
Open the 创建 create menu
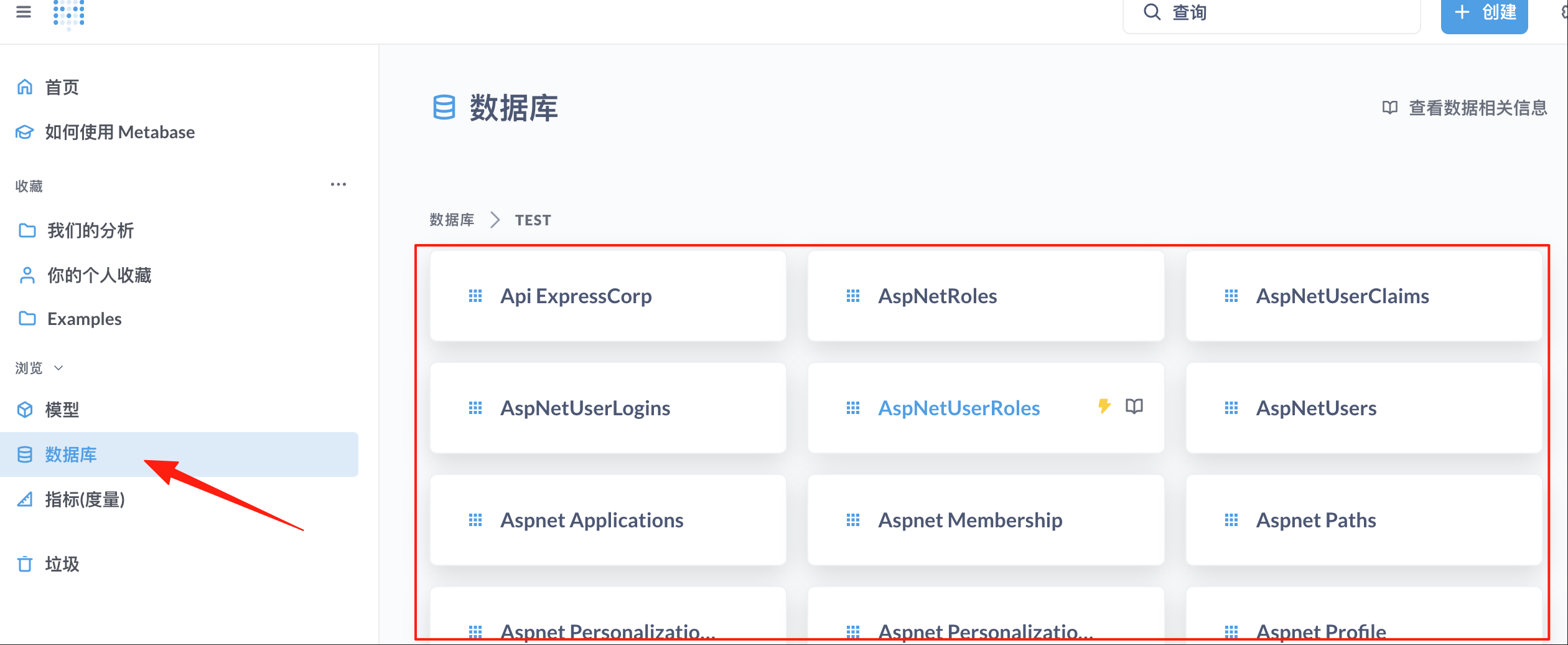[x=1484, y=14]
